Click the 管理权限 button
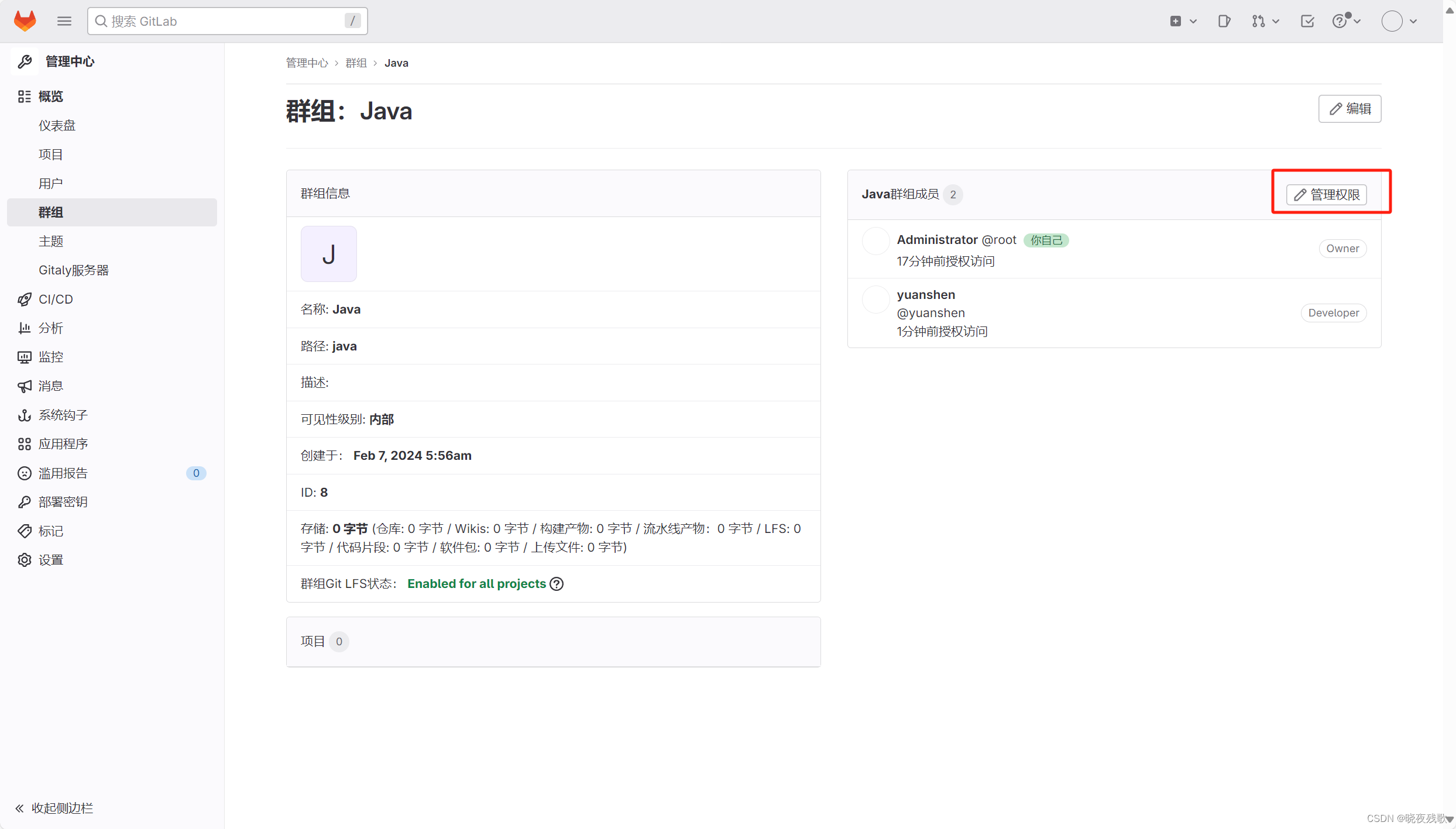 pos(1326,195)
